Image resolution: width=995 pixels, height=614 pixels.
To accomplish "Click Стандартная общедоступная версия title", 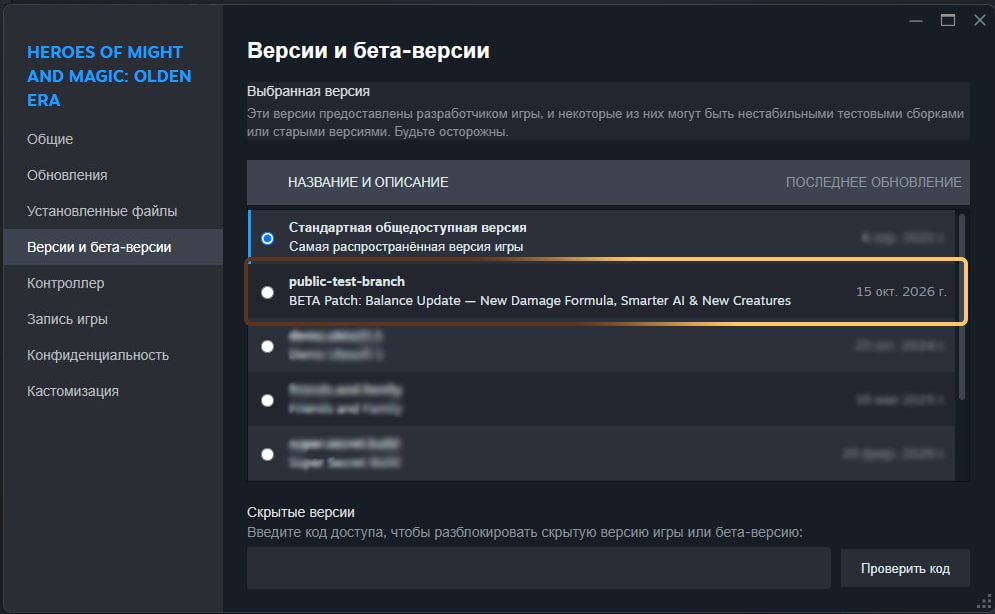I will [407, 228].
